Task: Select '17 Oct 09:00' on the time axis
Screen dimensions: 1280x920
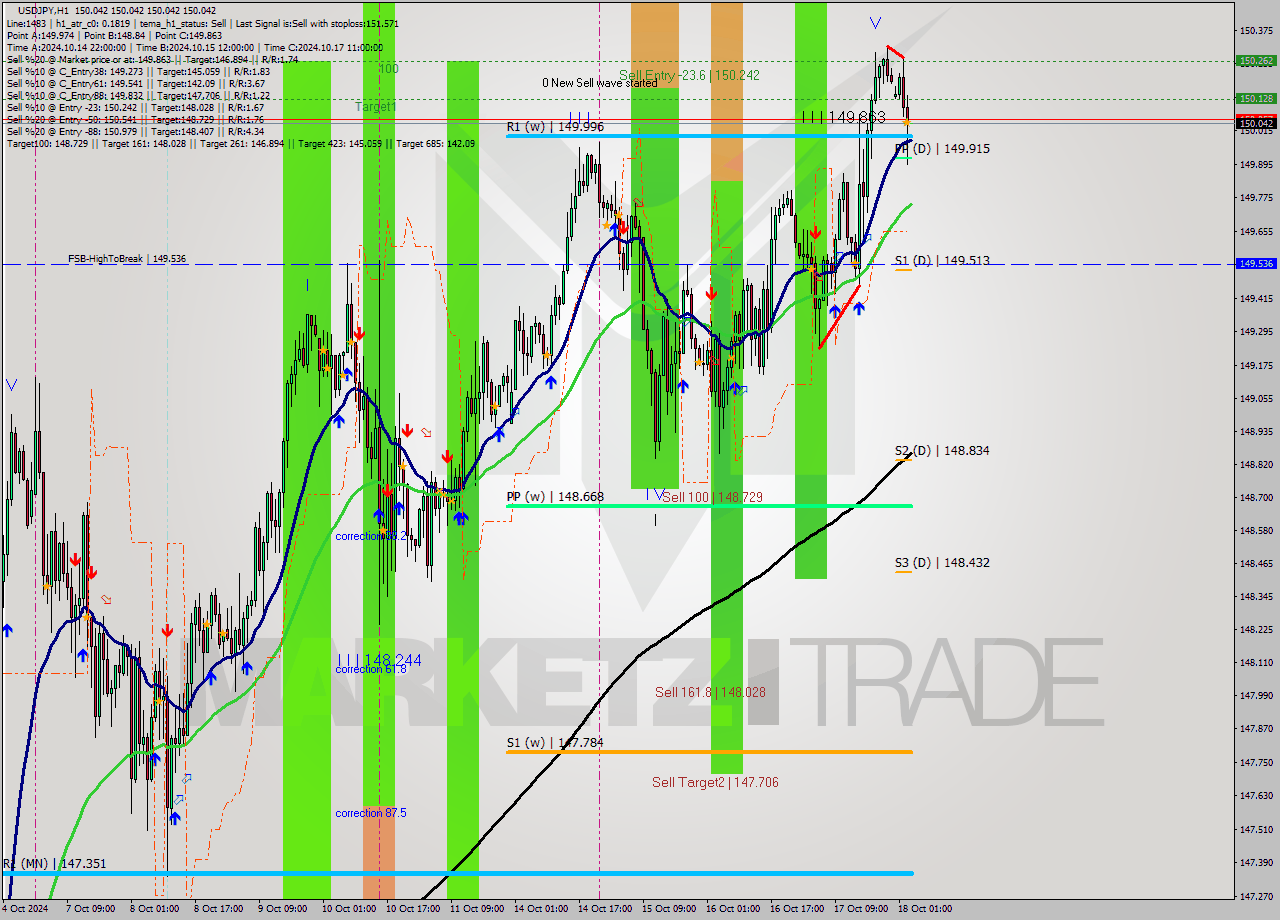Action: coord(860,909)
